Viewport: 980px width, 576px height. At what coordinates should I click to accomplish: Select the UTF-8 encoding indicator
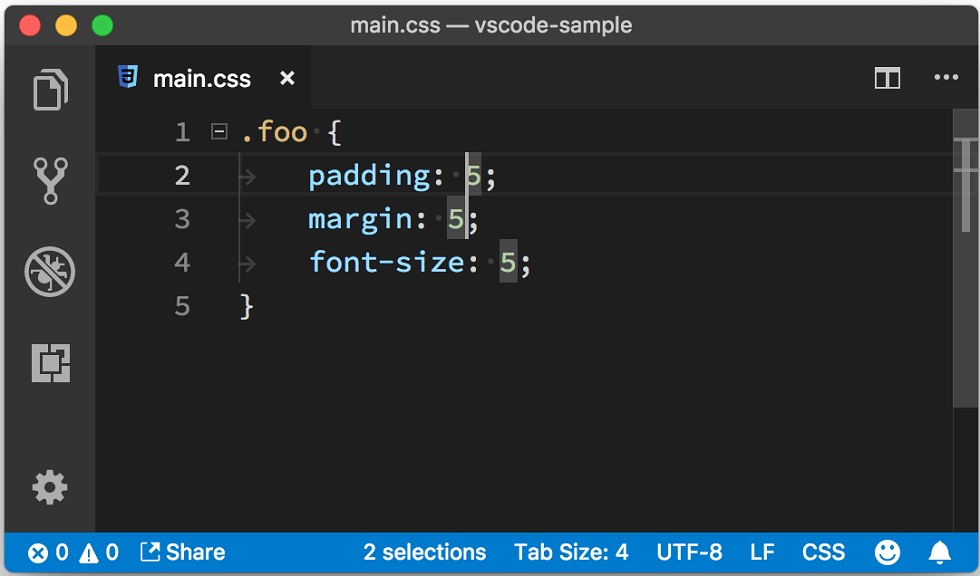click(x=689, y=552)
